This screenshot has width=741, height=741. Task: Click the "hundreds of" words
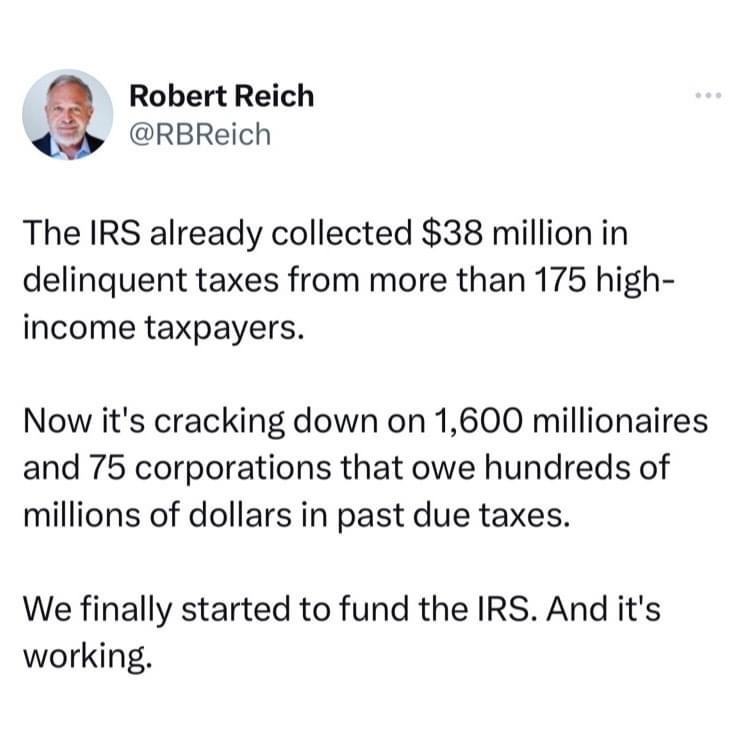(577, 467)
